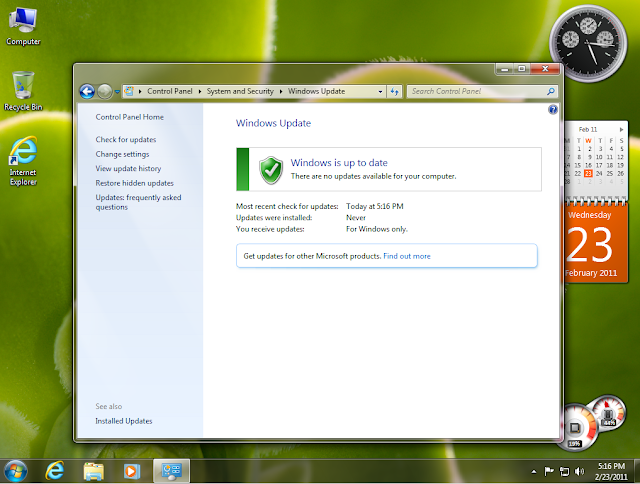Open Control Panel Home link
The width and height of the screenshot is (640, 484).
129,117
